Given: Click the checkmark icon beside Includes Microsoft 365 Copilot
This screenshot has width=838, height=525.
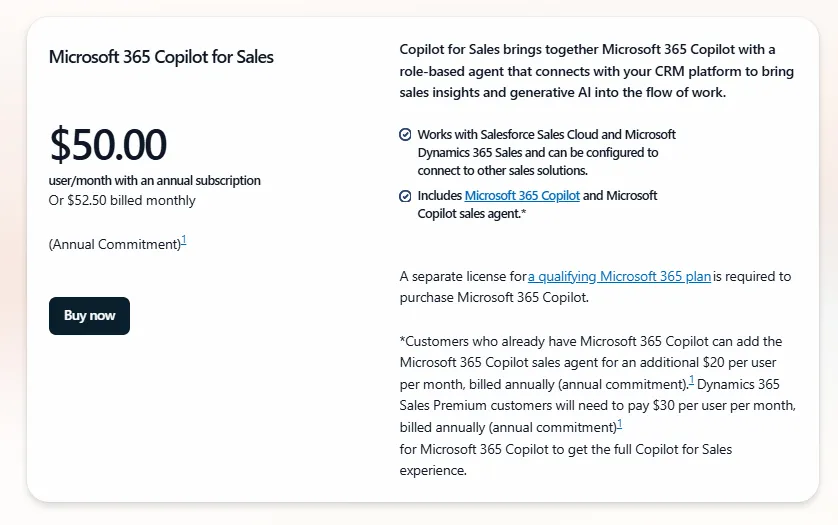Looking at the screenshot, I should 405,196.
